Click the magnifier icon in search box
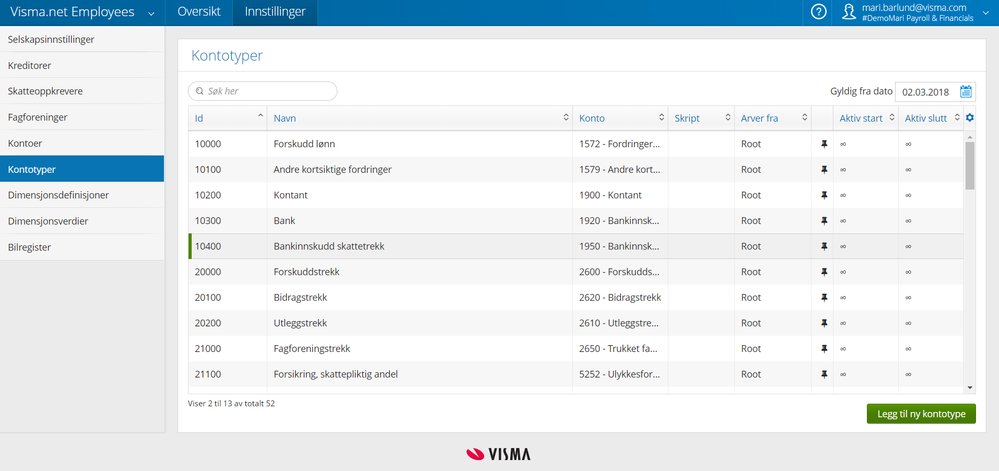The image size is (999, 471). point(199,92)
